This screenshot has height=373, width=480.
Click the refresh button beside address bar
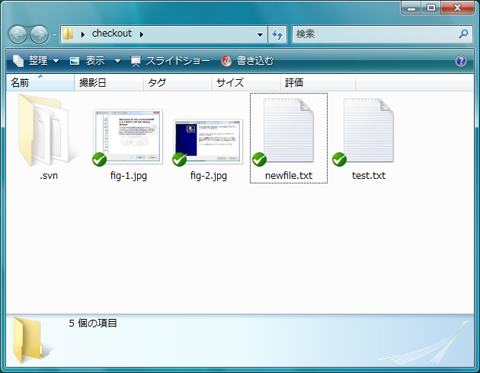coord(277,34)
